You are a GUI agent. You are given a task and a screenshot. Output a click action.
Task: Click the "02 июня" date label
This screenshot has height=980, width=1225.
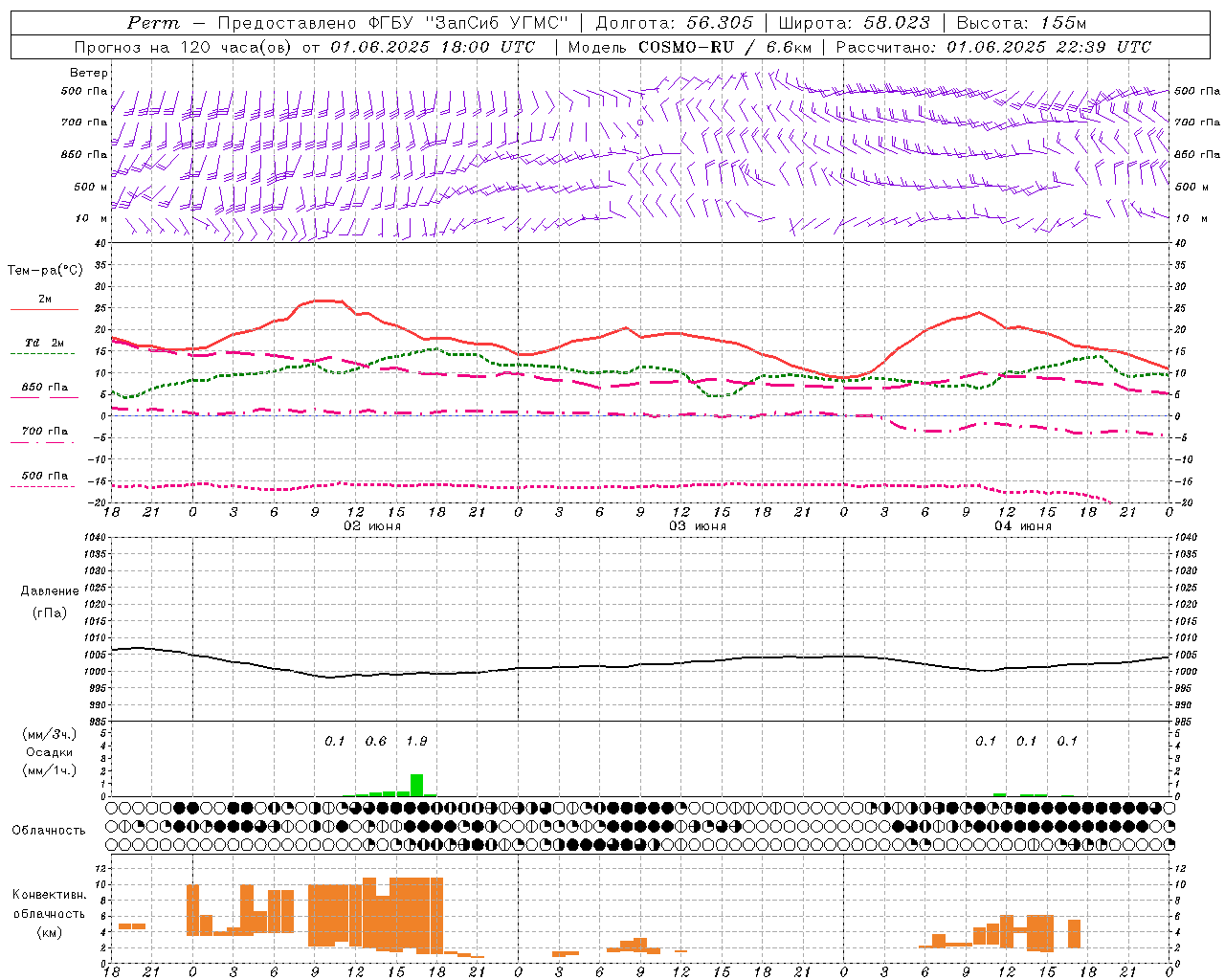pyautogui.click(x=372, y=525)
